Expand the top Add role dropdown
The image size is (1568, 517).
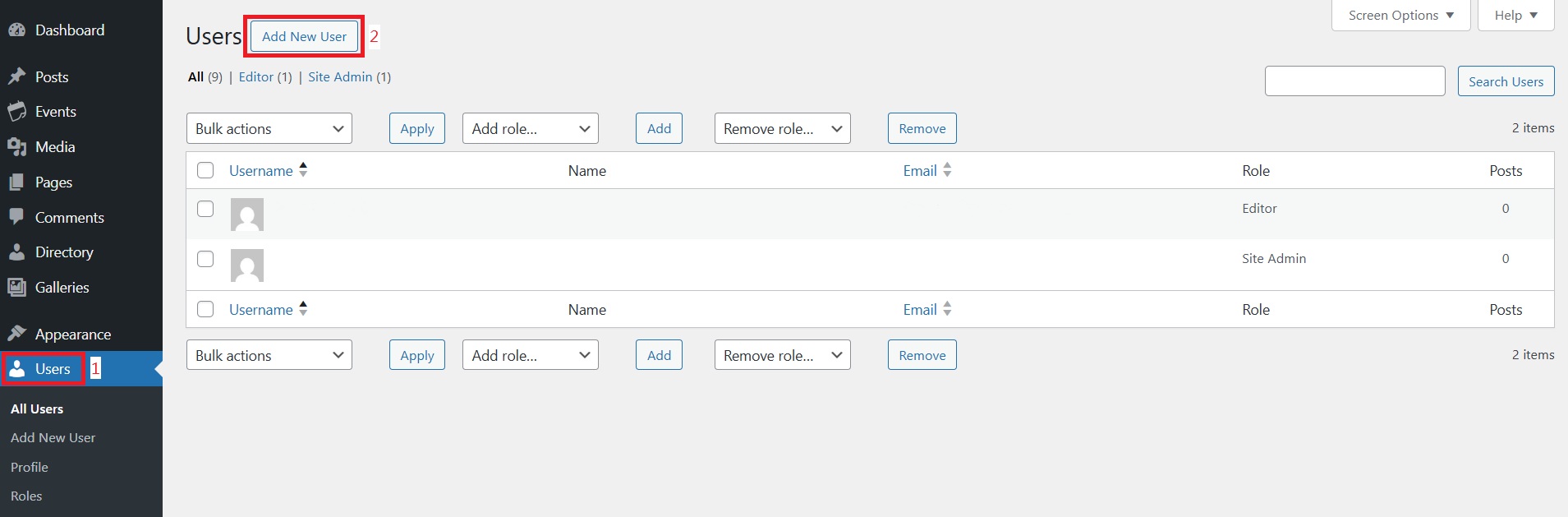(530, 129)
